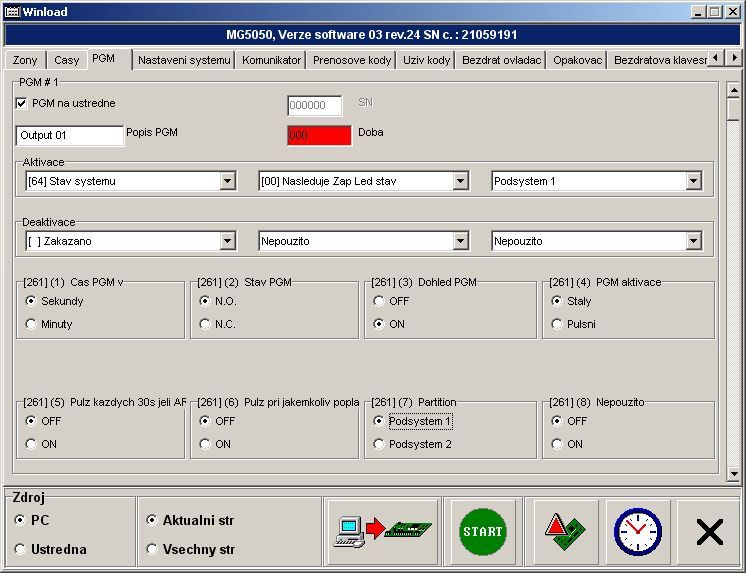Viewport: 746px width, 573px height.
Task: Click the red Doba value field
Action: (x=319, y=135)
